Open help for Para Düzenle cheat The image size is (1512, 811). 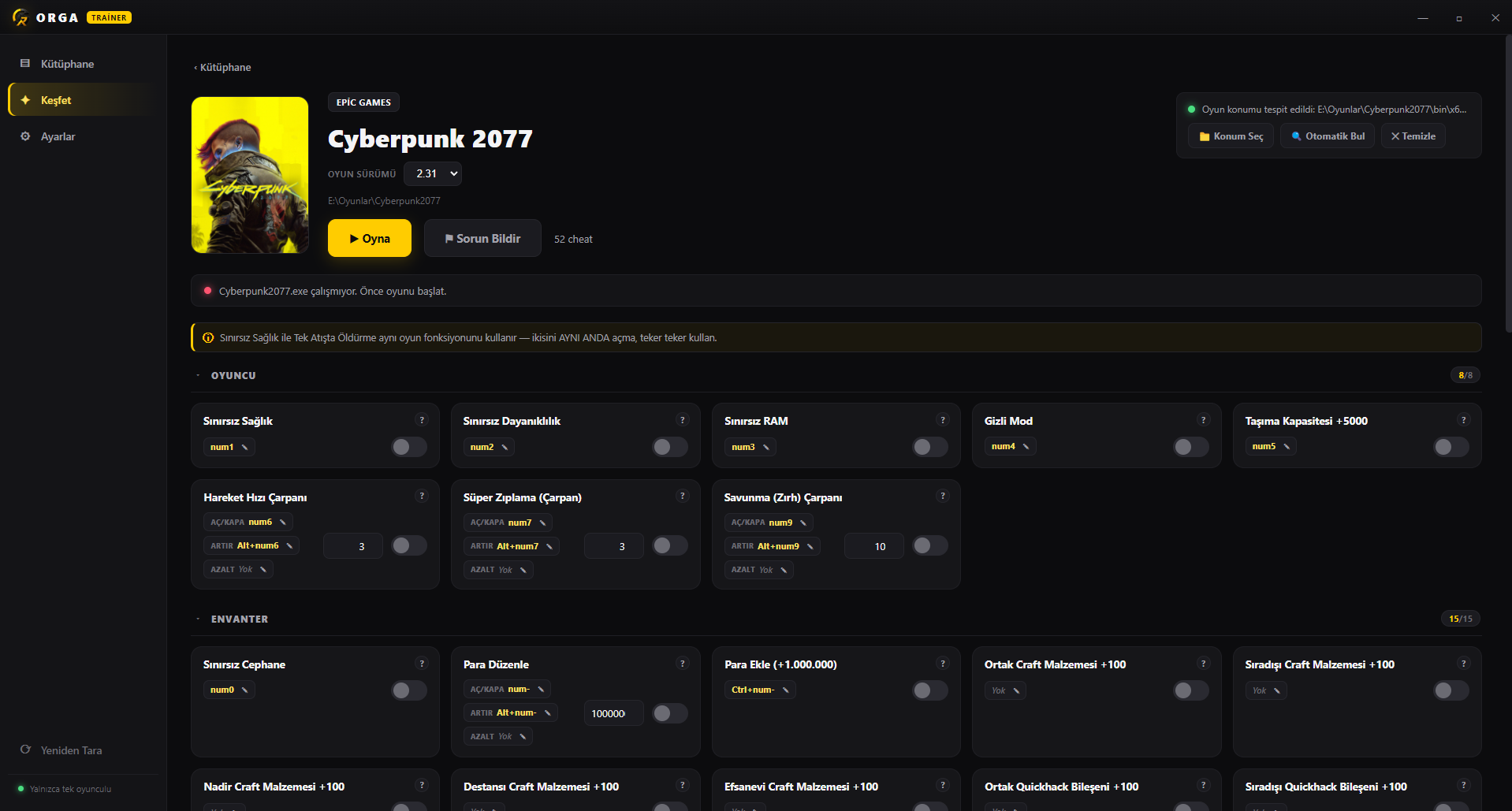pos(683,664)
